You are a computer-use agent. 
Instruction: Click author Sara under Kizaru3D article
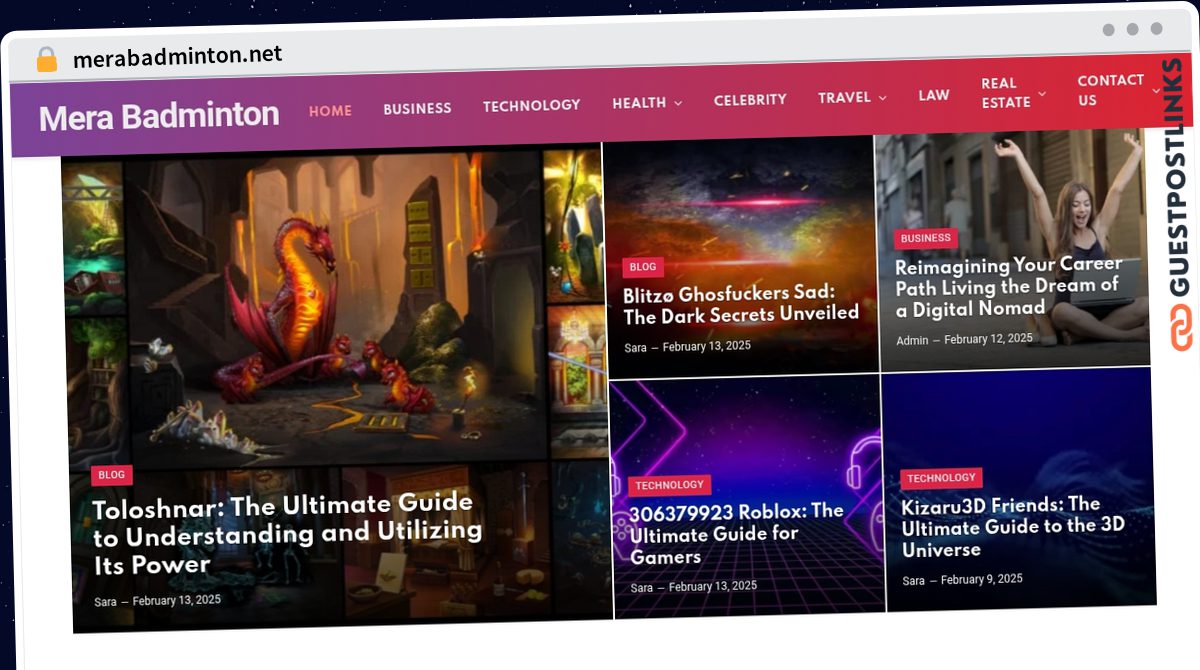pos(913,581)
